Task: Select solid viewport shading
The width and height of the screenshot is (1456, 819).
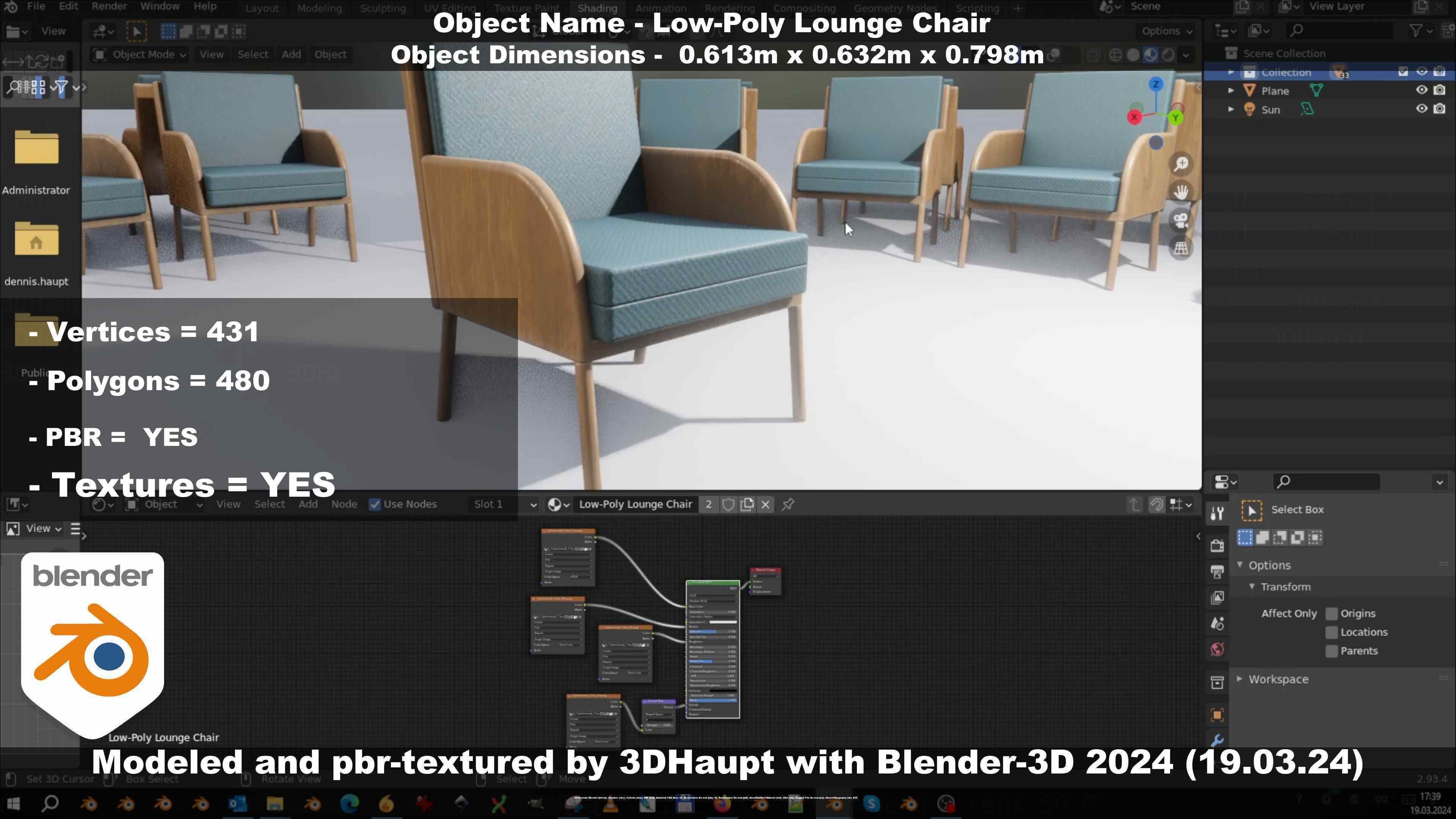Action: [x=1133, y=55]
